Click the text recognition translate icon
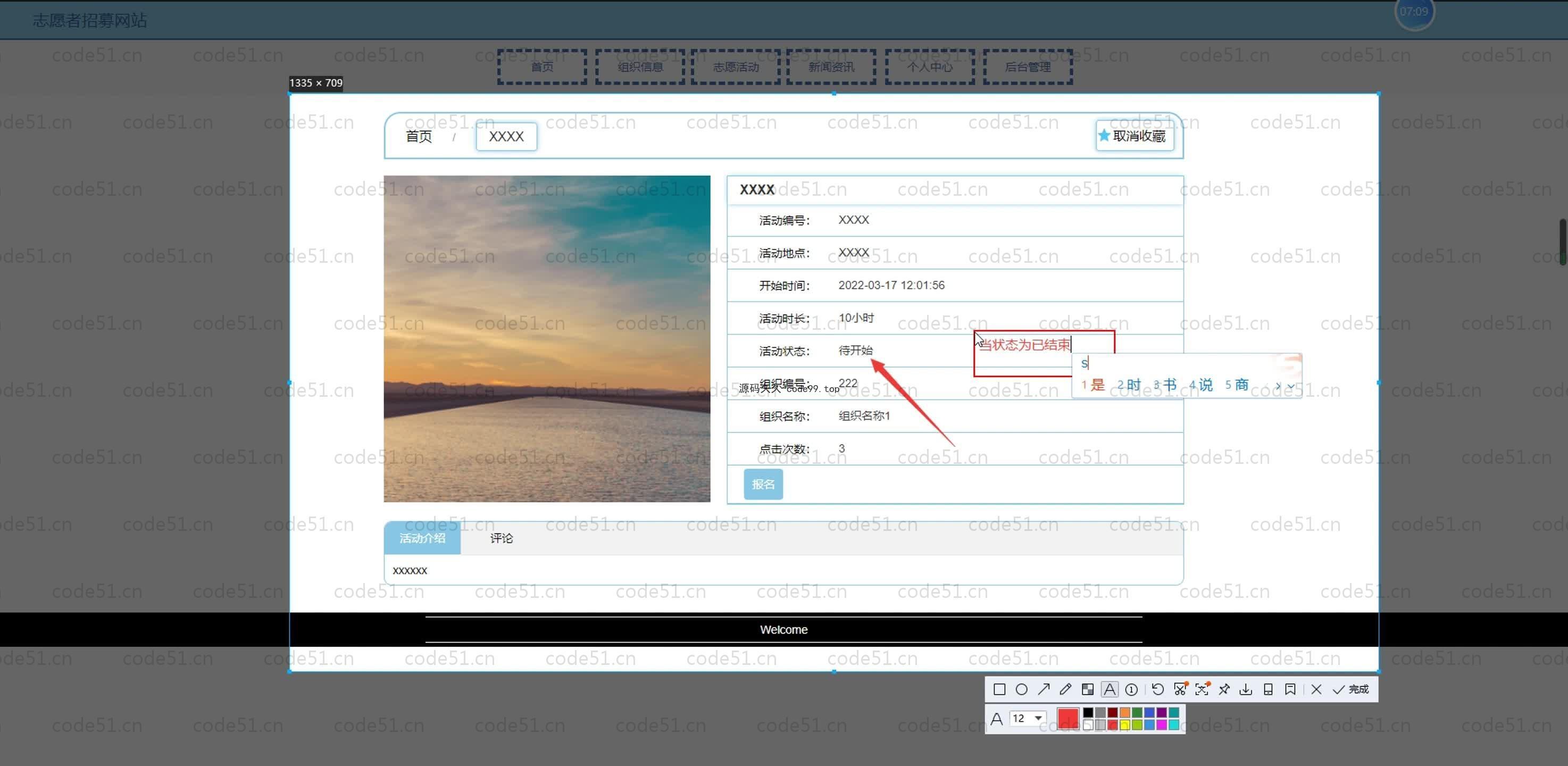This screenshot has height=766, width=1568. [1202, 689]
